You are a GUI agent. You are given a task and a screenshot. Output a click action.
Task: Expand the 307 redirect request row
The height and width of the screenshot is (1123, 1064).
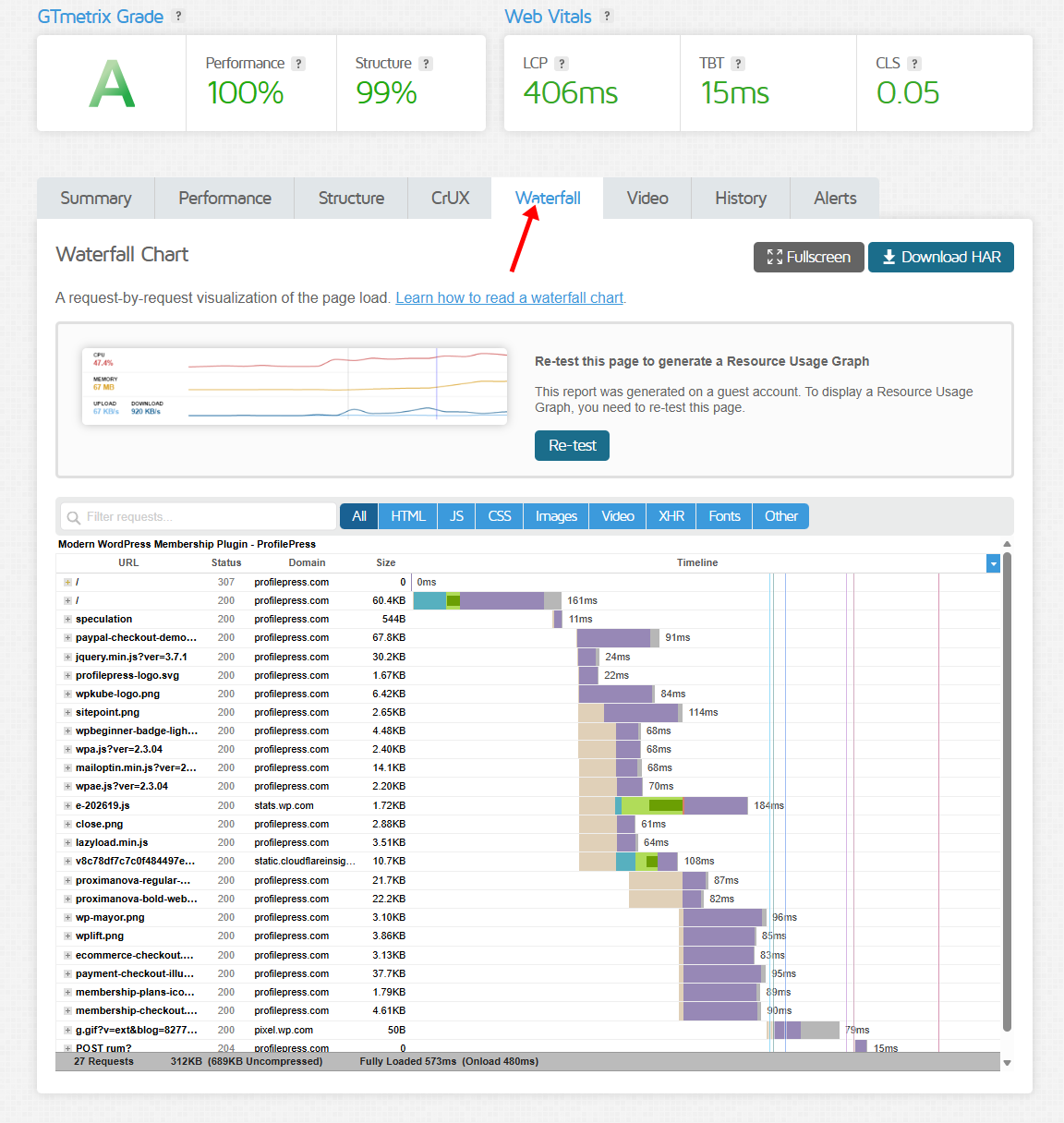coord(67,583)
